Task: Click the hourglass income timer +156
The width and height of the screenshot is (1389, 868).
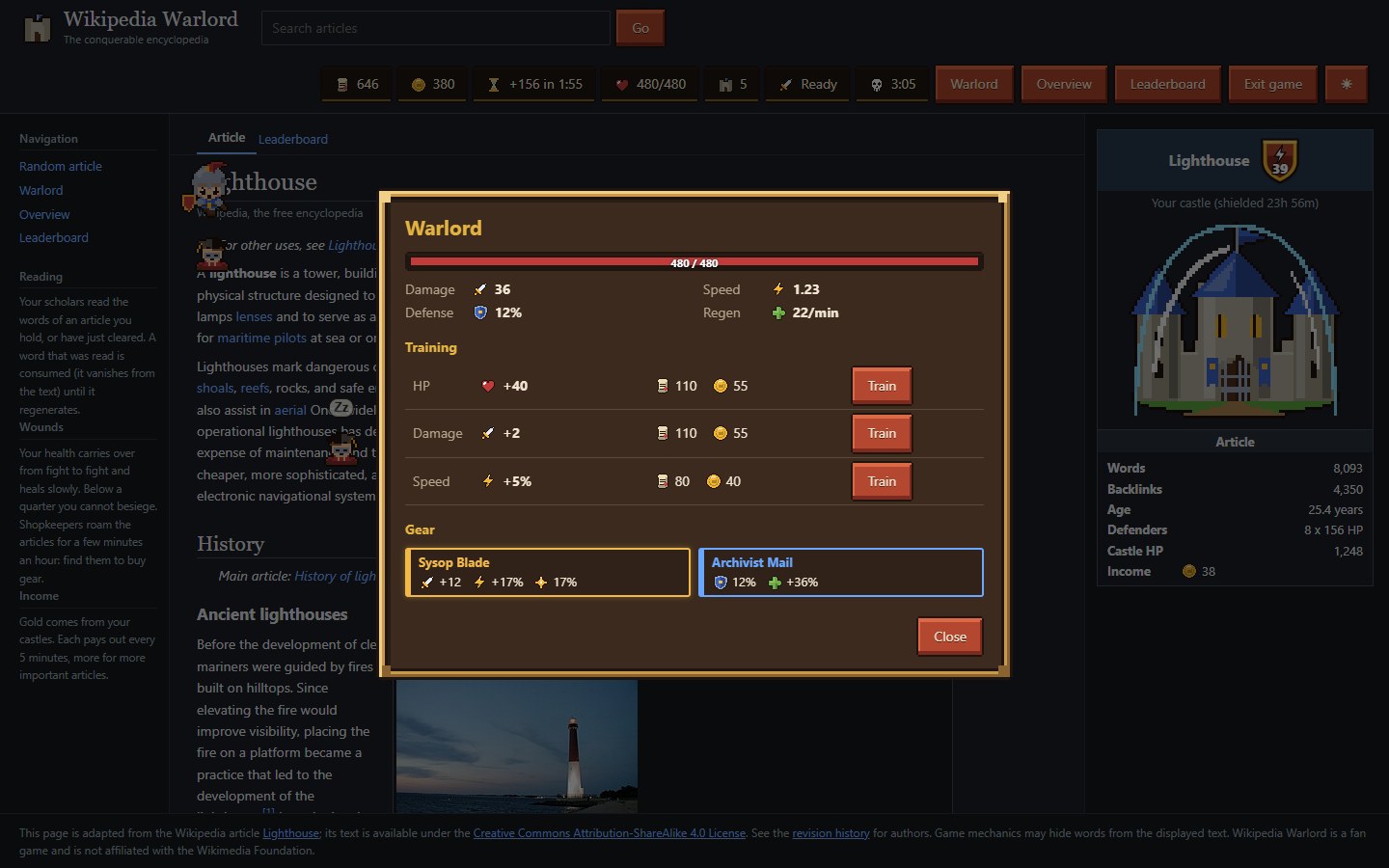Action: (534, 84)
